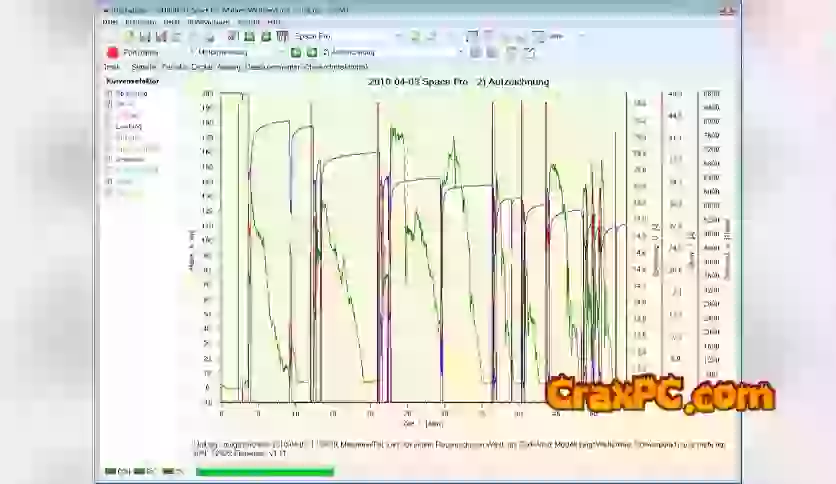Click the device selection toolbar icon
This screenshot has width=836, height=484.
click(x=232, y=36)
